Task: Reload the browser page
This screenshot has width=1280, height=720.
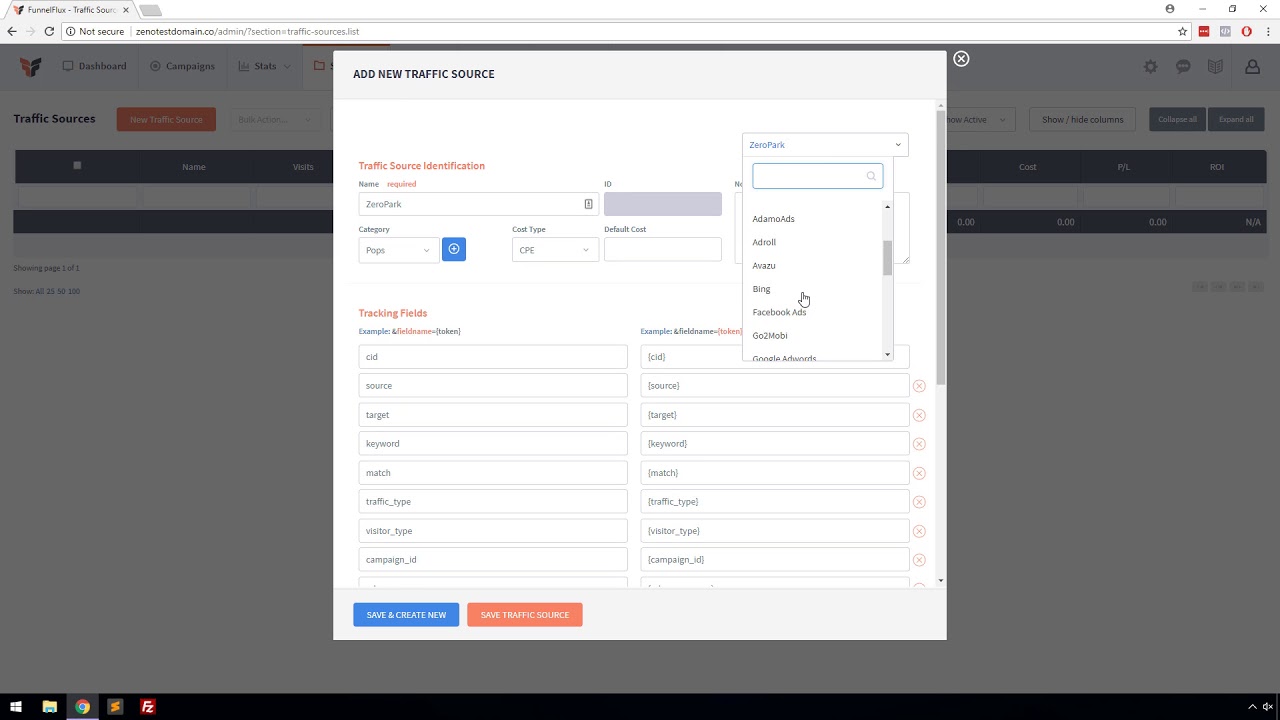Action: 49,31
